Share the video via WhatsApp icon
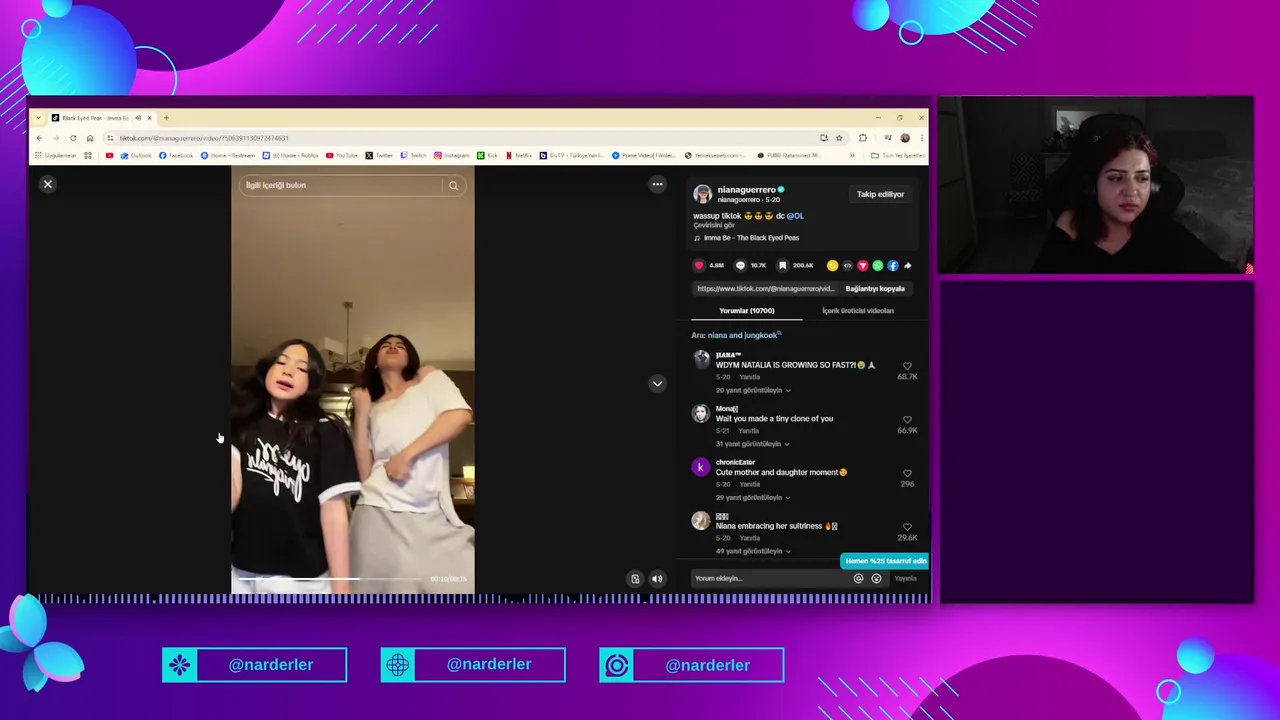Screen dimensions: 1280x720 (878, 265)
